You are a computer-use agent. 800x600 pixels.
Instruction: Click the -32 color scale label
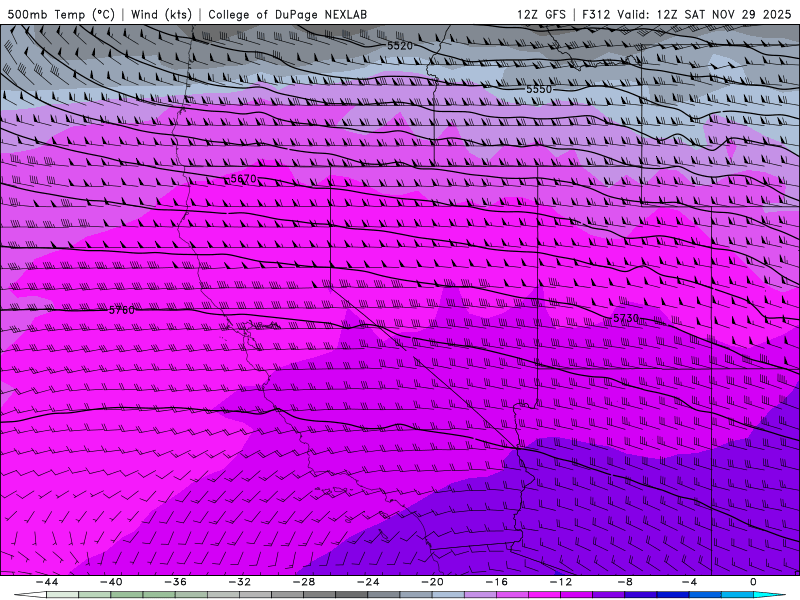[x=240, y=582]
